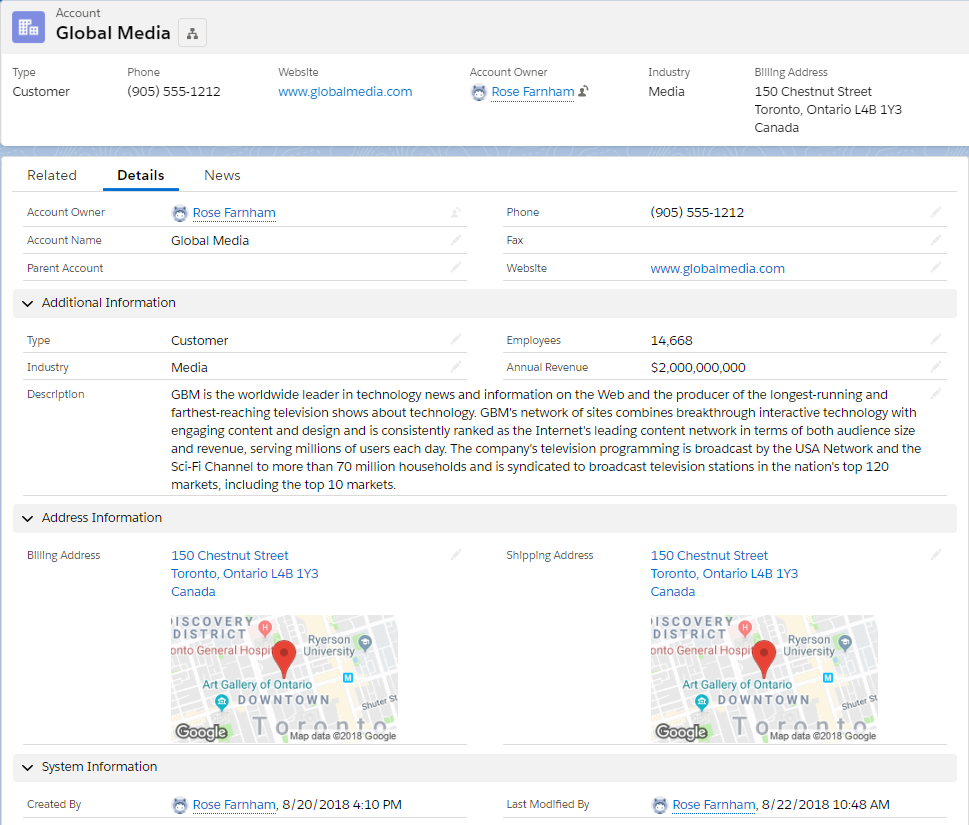
Task: Click Rose Farnham's avatar in the Account Owner row
Action: [x=179, y=213]
